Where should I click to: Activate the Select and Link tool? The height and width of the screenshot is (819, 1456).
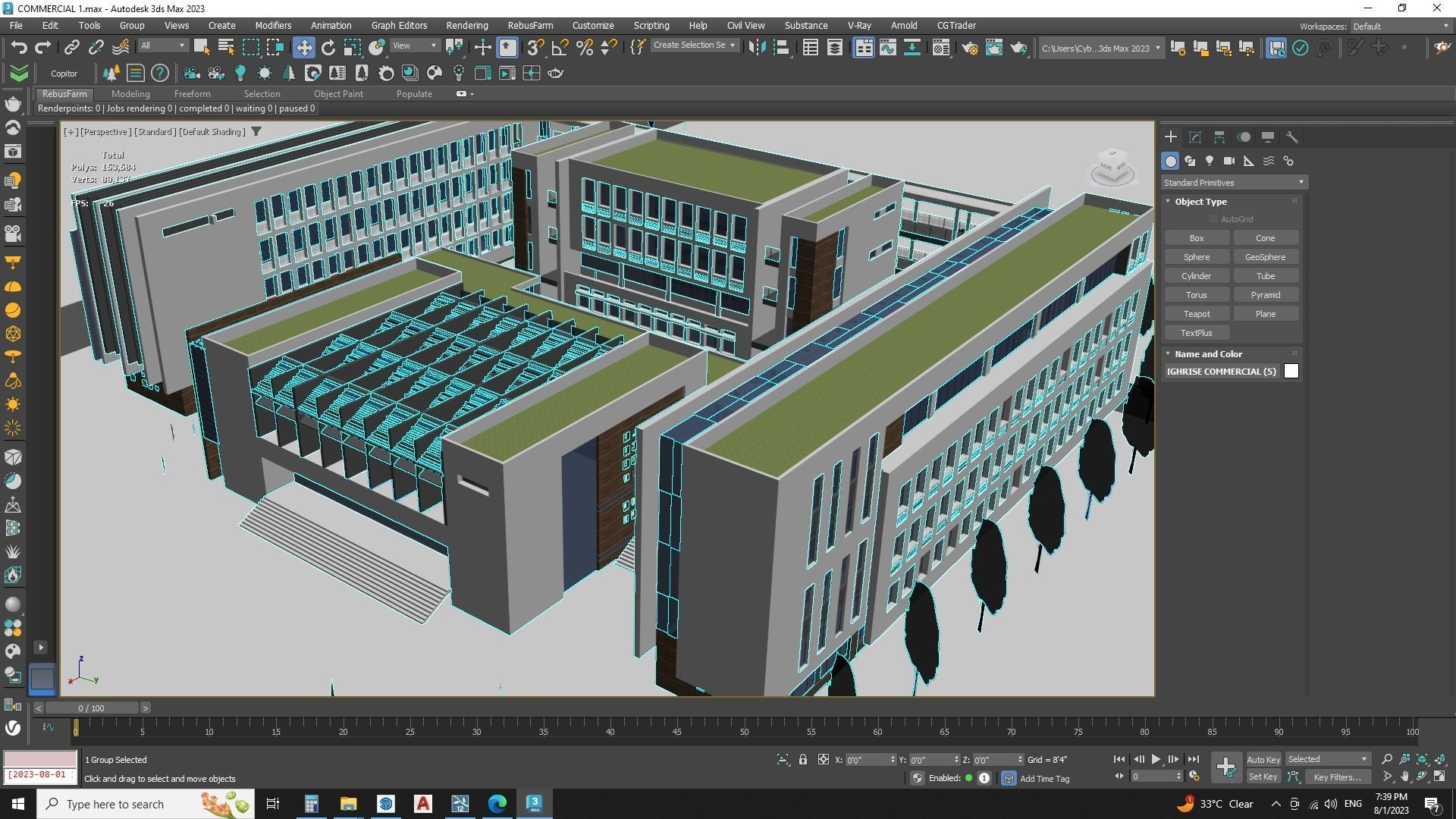pyautogui.click(x=71, y=47)
